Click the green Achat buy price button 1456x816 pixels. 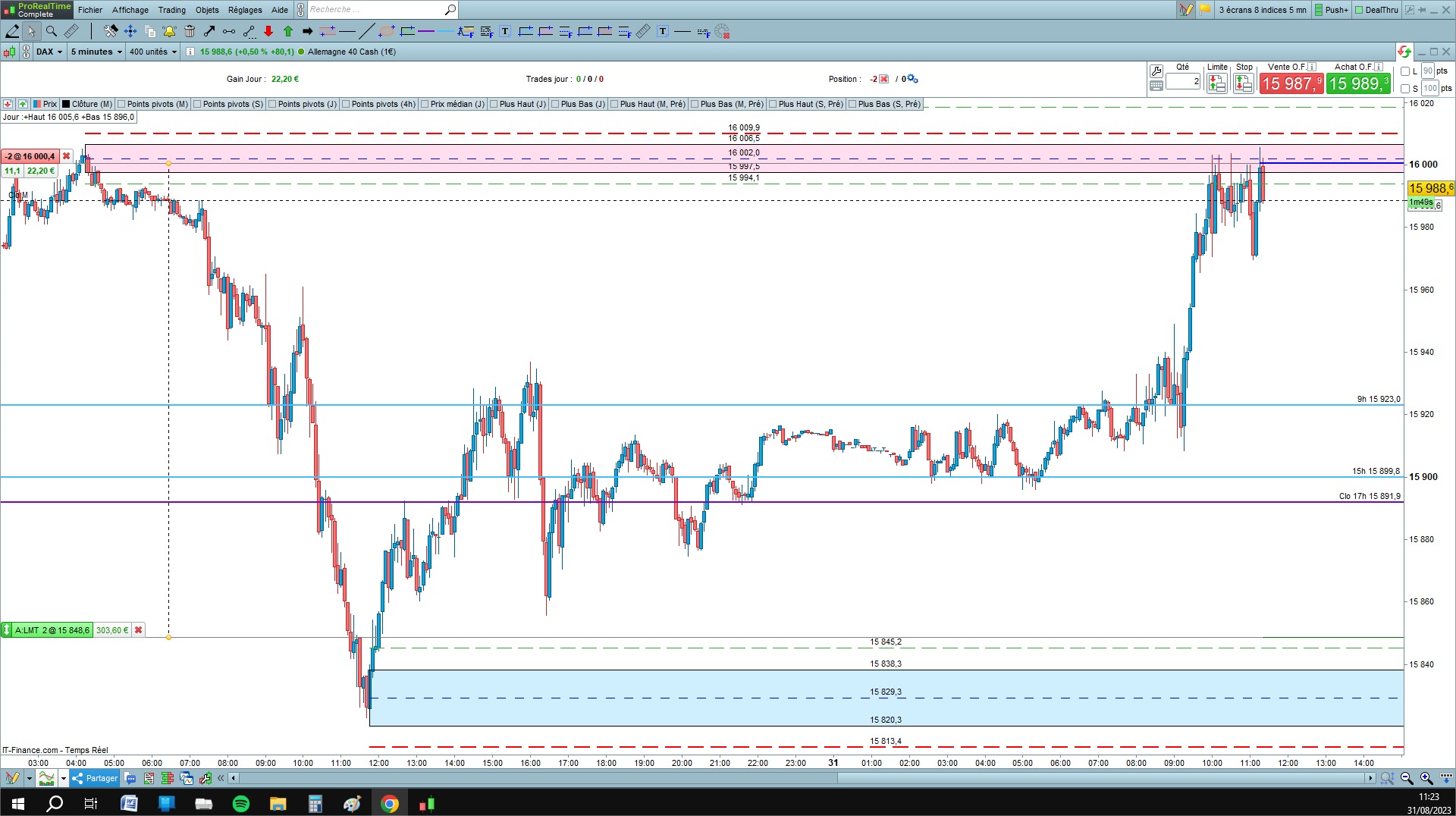pyautogui.click(x=1359, y=83)
